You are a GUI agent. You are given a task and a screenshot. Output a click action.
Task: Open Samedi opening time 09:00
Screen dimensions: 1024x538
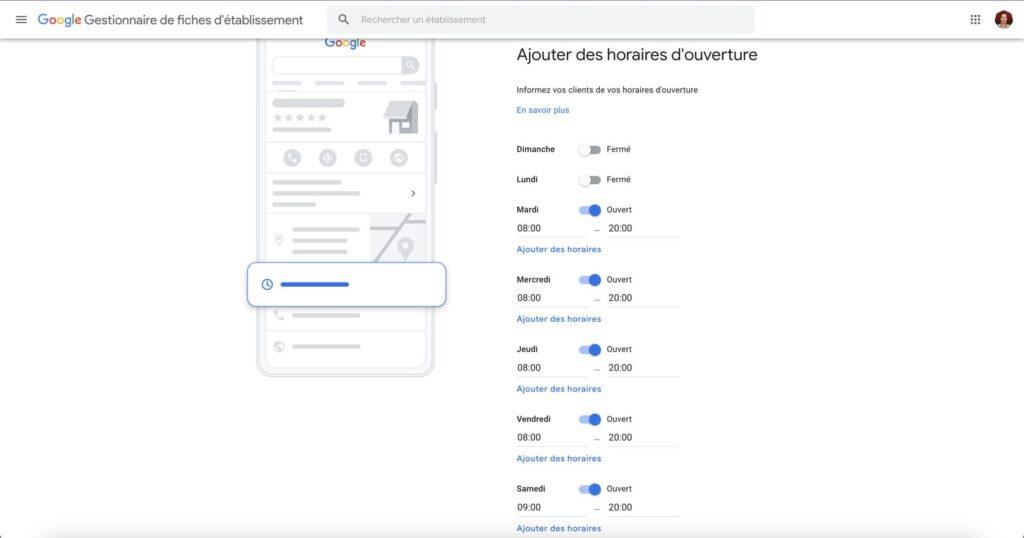pos(552,508)
